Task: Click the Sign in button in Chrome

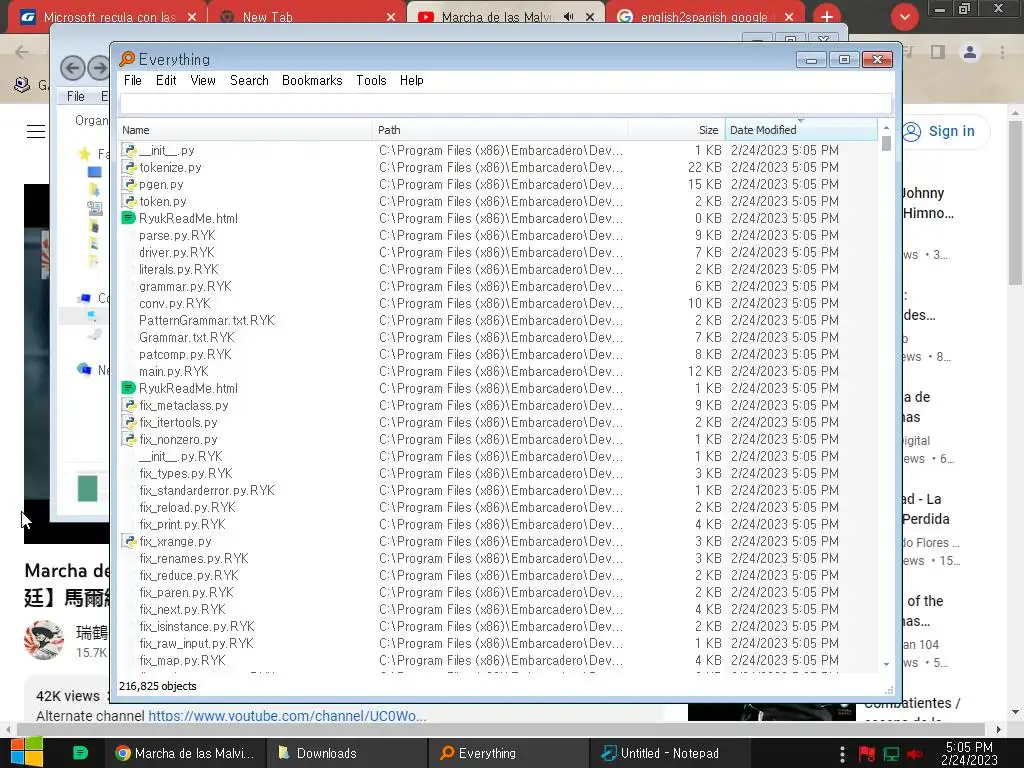Action: (945, 131)
